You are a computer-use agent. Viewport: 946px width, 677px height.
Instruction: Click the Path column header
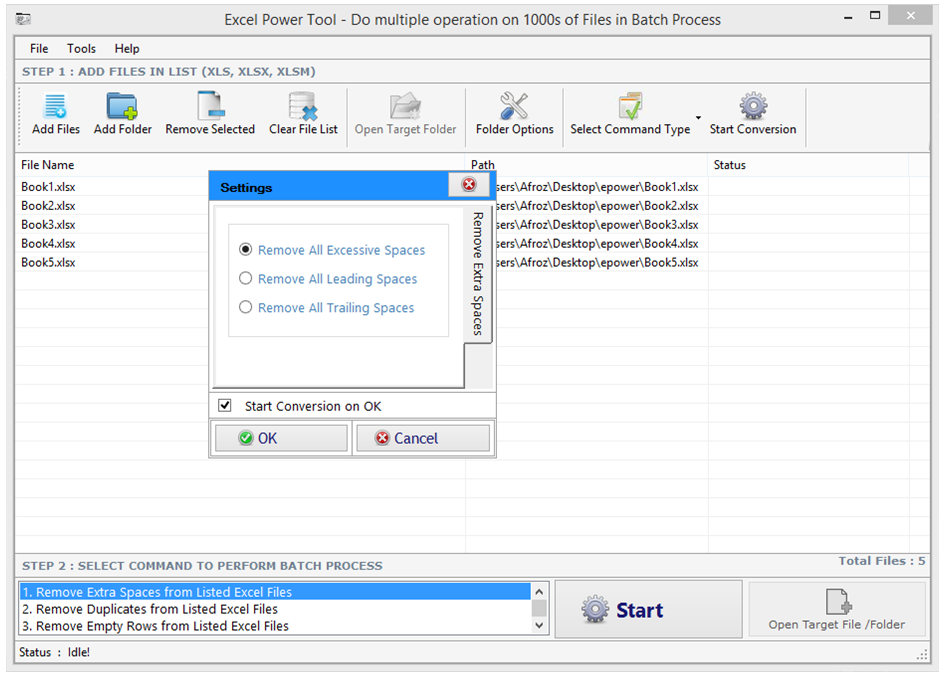click(x=586, y=165)
